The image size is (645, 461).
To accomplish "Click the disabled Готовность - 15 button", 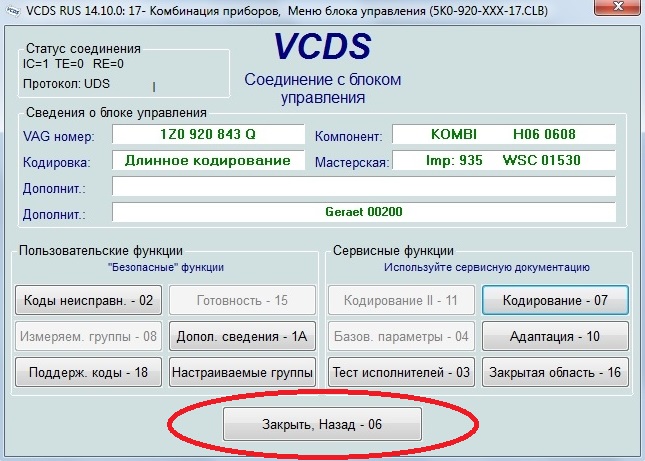I will [242, 300].
